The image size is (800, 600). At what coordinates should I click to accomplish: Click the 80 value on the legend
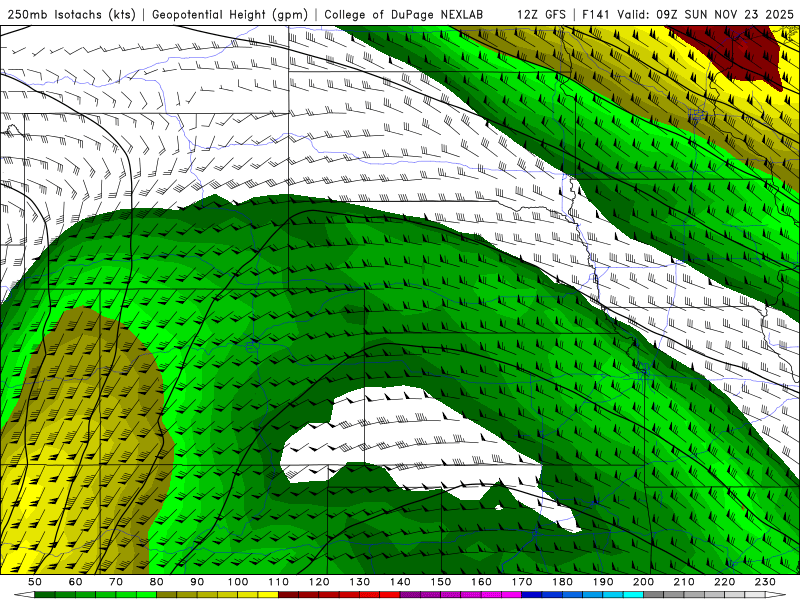[157, 582]
